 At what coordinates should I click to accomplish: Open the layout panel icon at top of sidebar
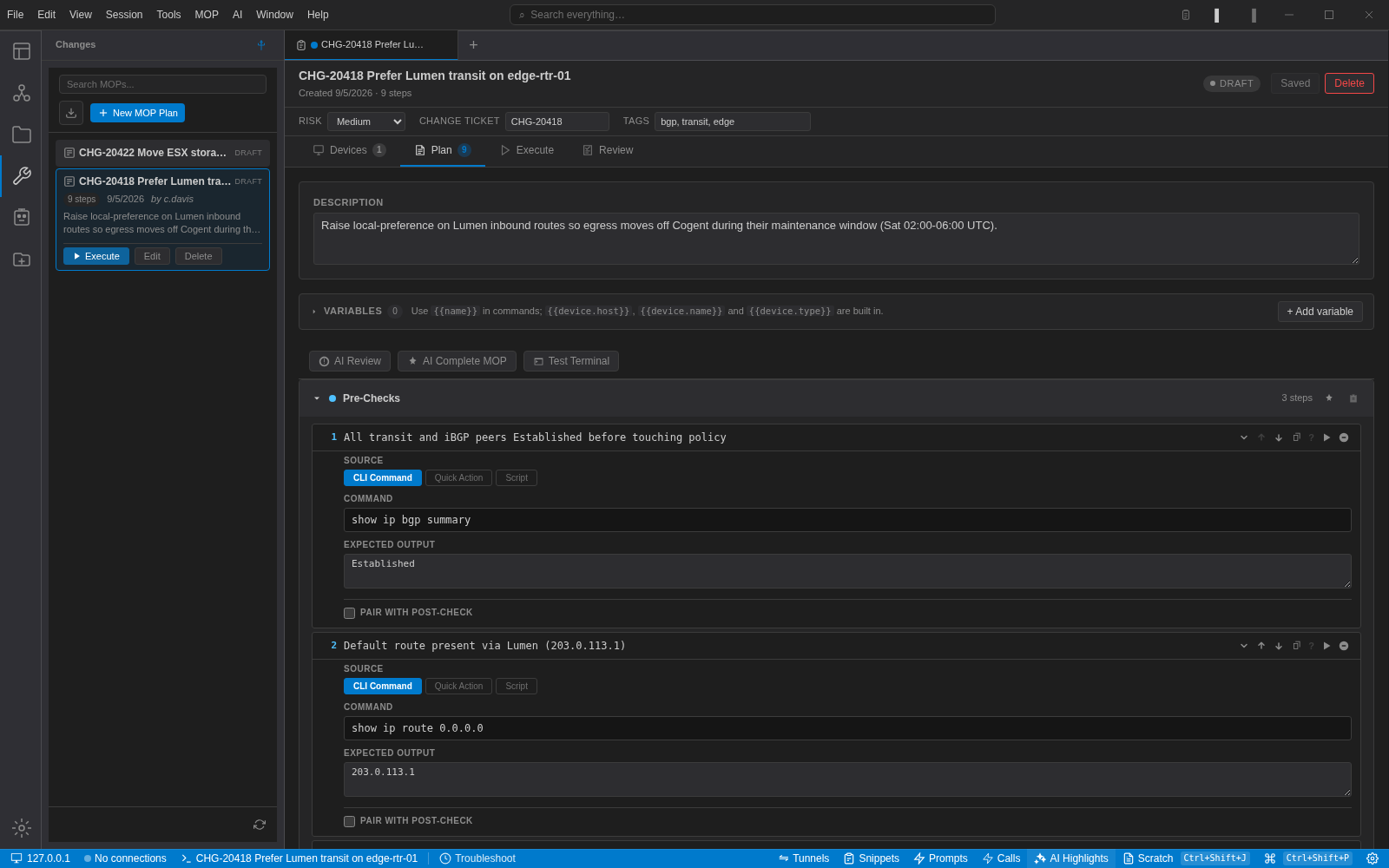click(x=22, y=51)
